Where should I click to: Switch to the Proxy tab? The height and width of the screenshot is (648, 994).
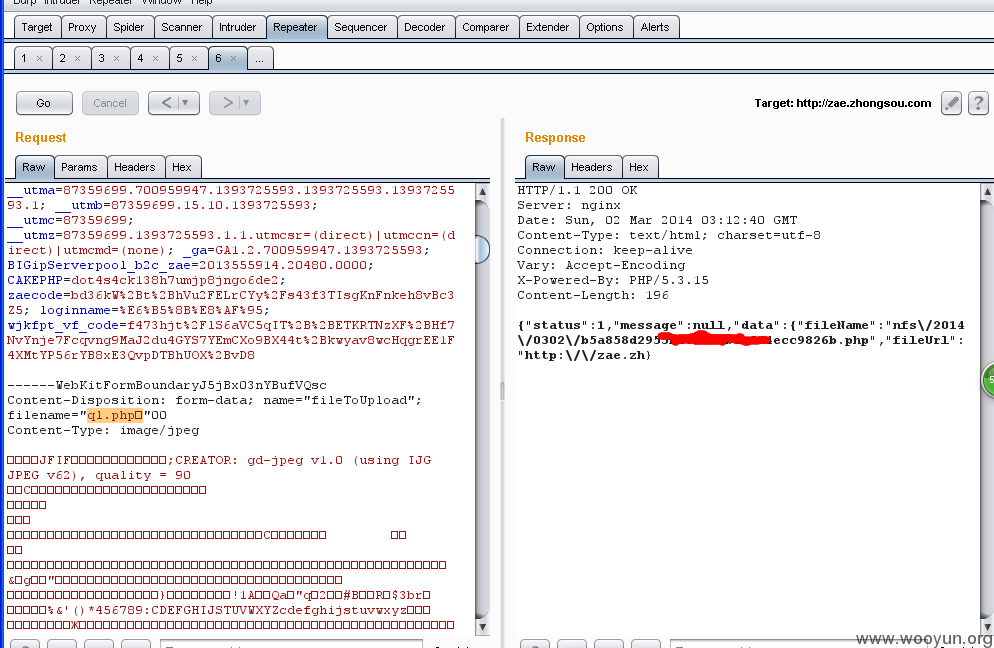click(82, 27)
